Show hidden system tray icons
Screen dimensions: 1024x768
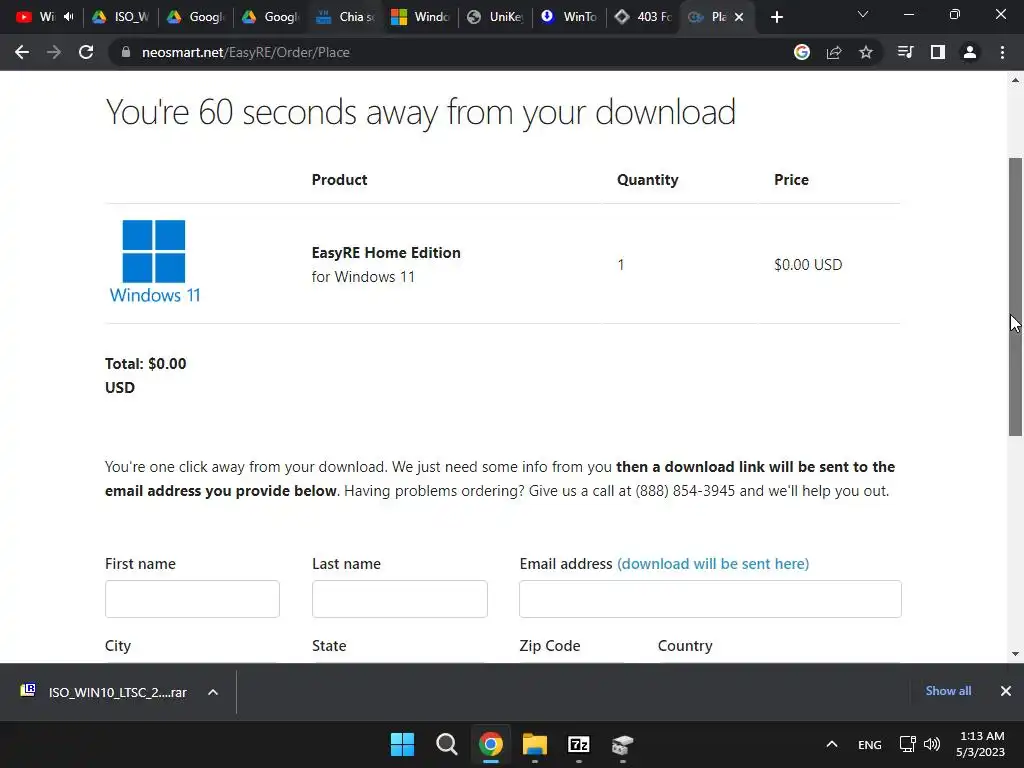pos(831,744)
